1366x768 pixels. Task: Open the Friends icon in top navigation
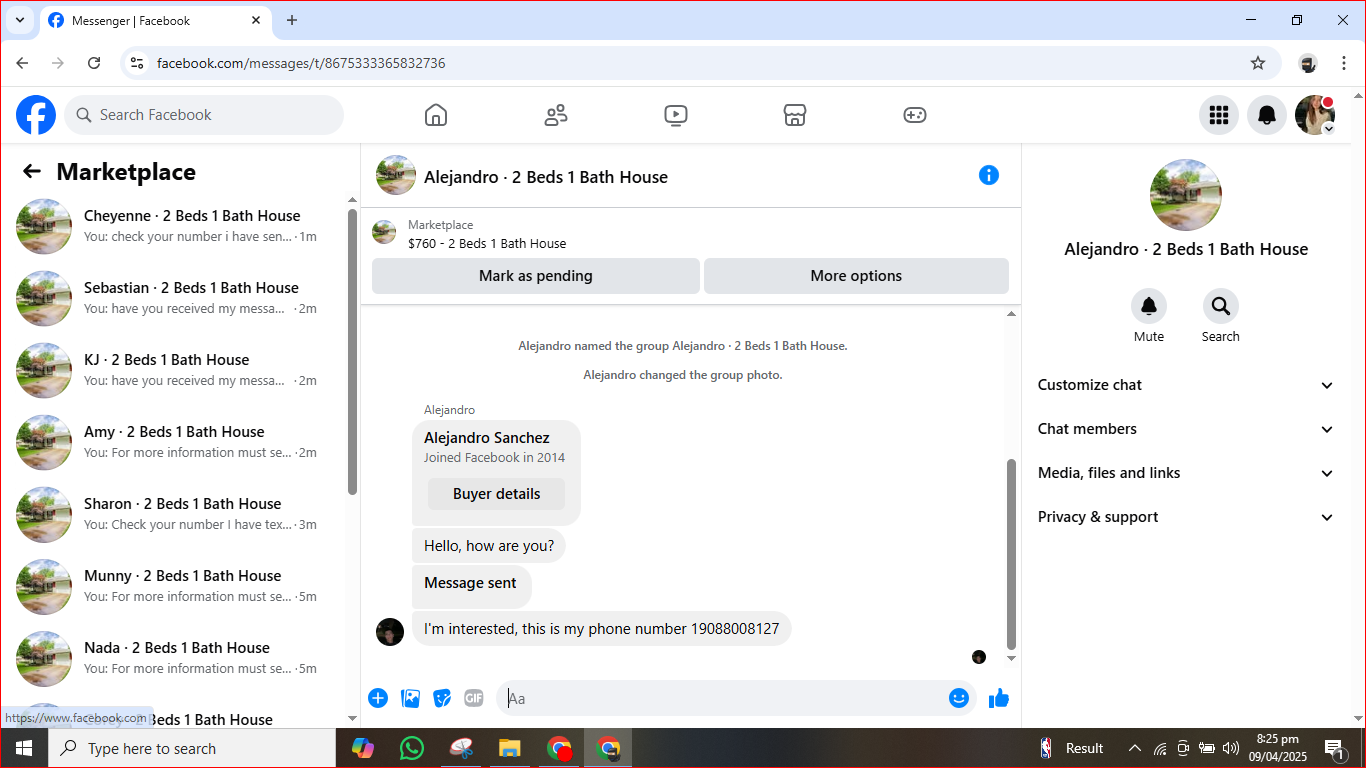point(556,115)
